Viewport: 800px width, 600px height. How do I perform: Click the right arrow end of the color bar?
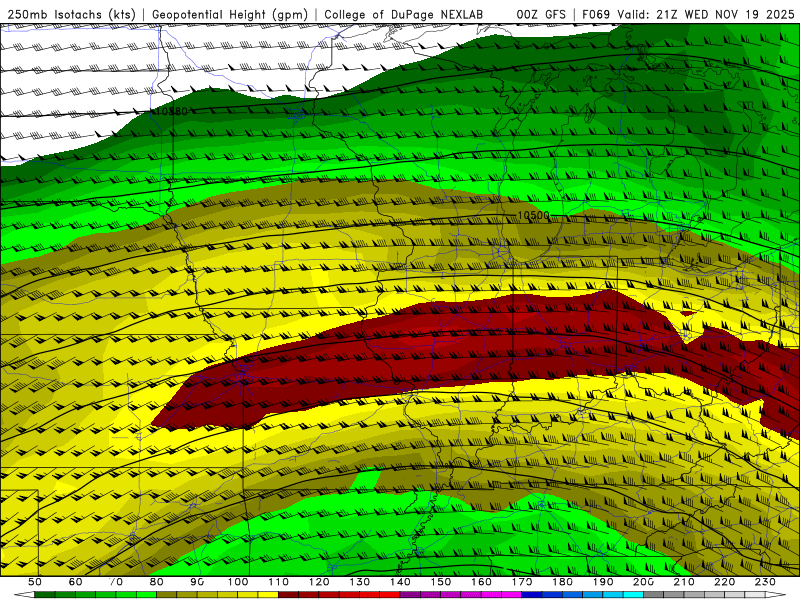[x=776, y=595]
